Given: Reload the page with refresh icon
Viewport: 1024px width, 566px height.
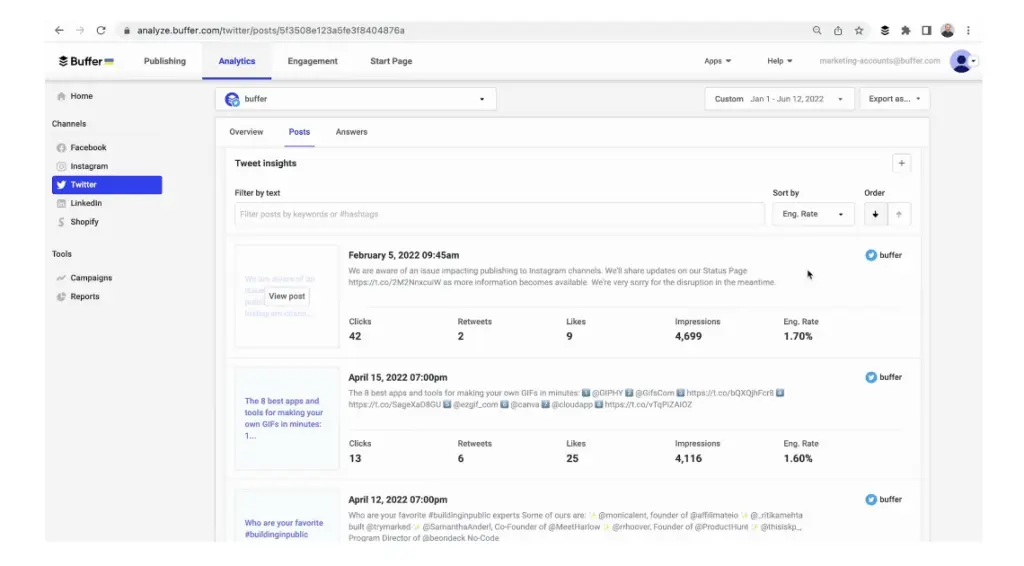Looking at the screenshot, I should pyautogui.click(x=101, y=30).
